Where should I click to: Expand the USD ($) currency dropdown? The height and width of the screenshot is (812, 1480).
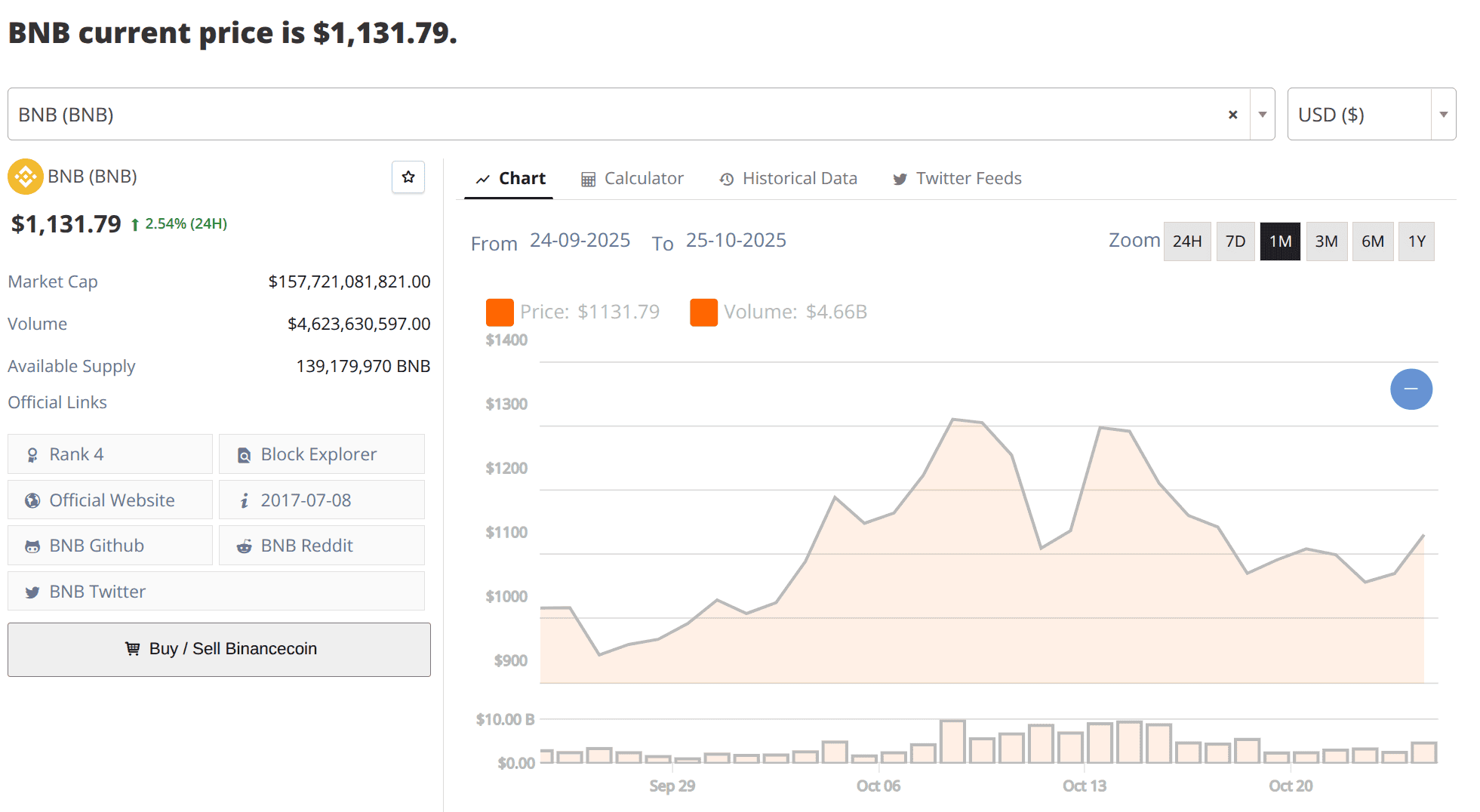1443,115
